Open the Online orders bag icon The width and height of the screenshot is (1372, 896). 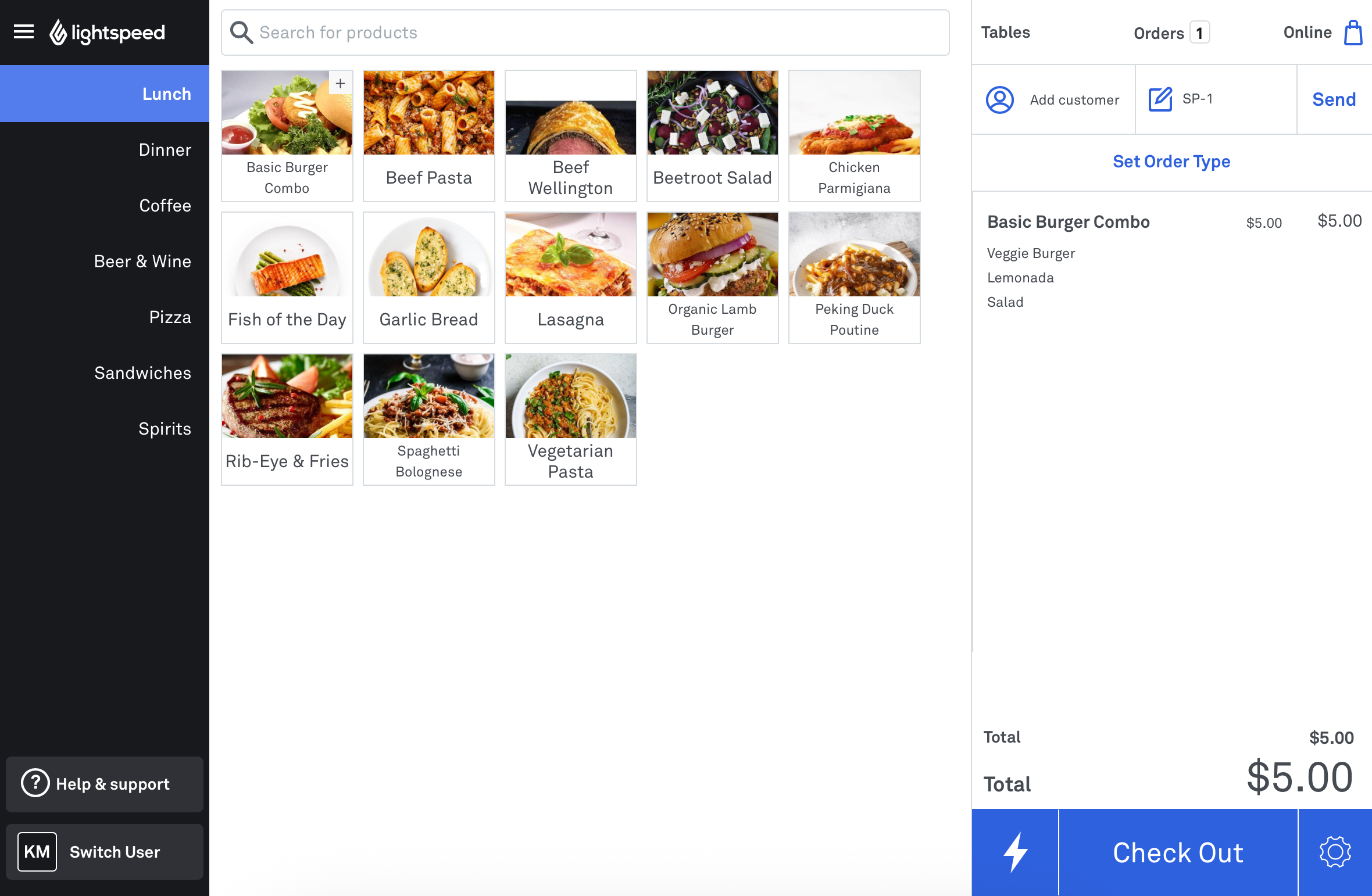click(1353, 33)
